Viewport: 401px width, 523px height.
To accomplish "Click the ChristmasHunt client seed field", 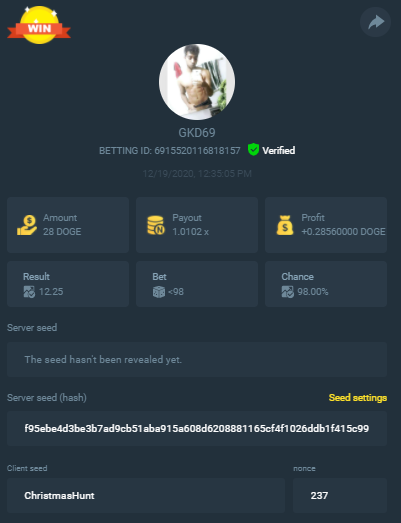I will (x=146, y=495).
